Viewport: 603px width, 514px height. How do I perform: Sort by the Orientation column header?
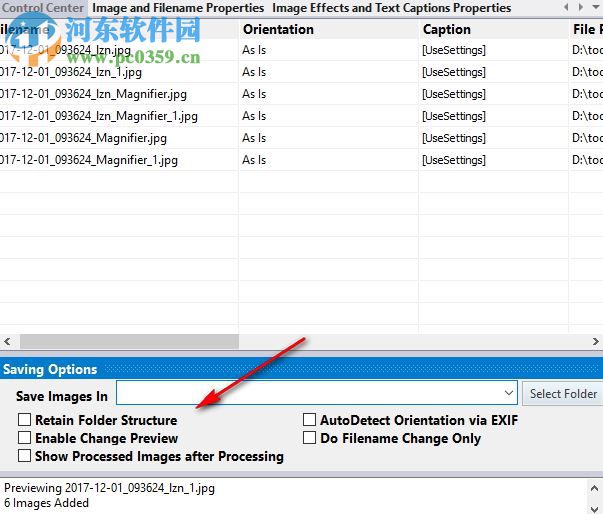[x=328, y=29]
